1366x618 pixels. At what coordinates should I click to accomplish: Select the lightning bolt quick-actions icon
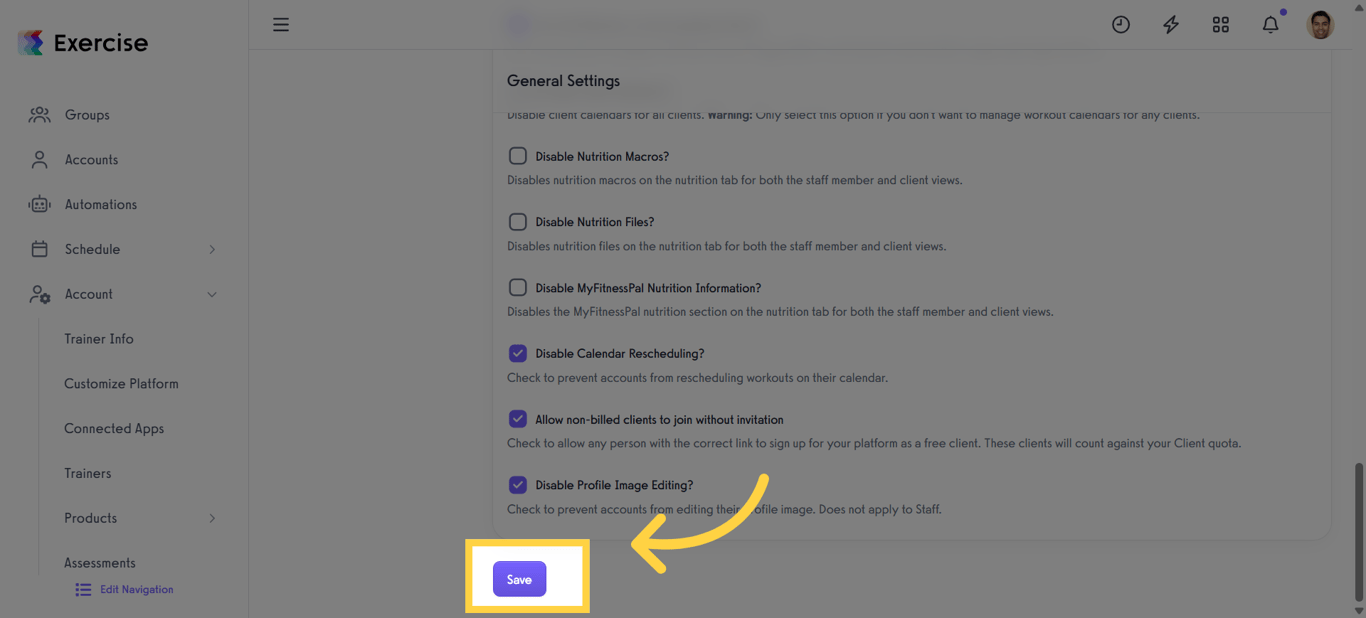(x=1171, y=24)
